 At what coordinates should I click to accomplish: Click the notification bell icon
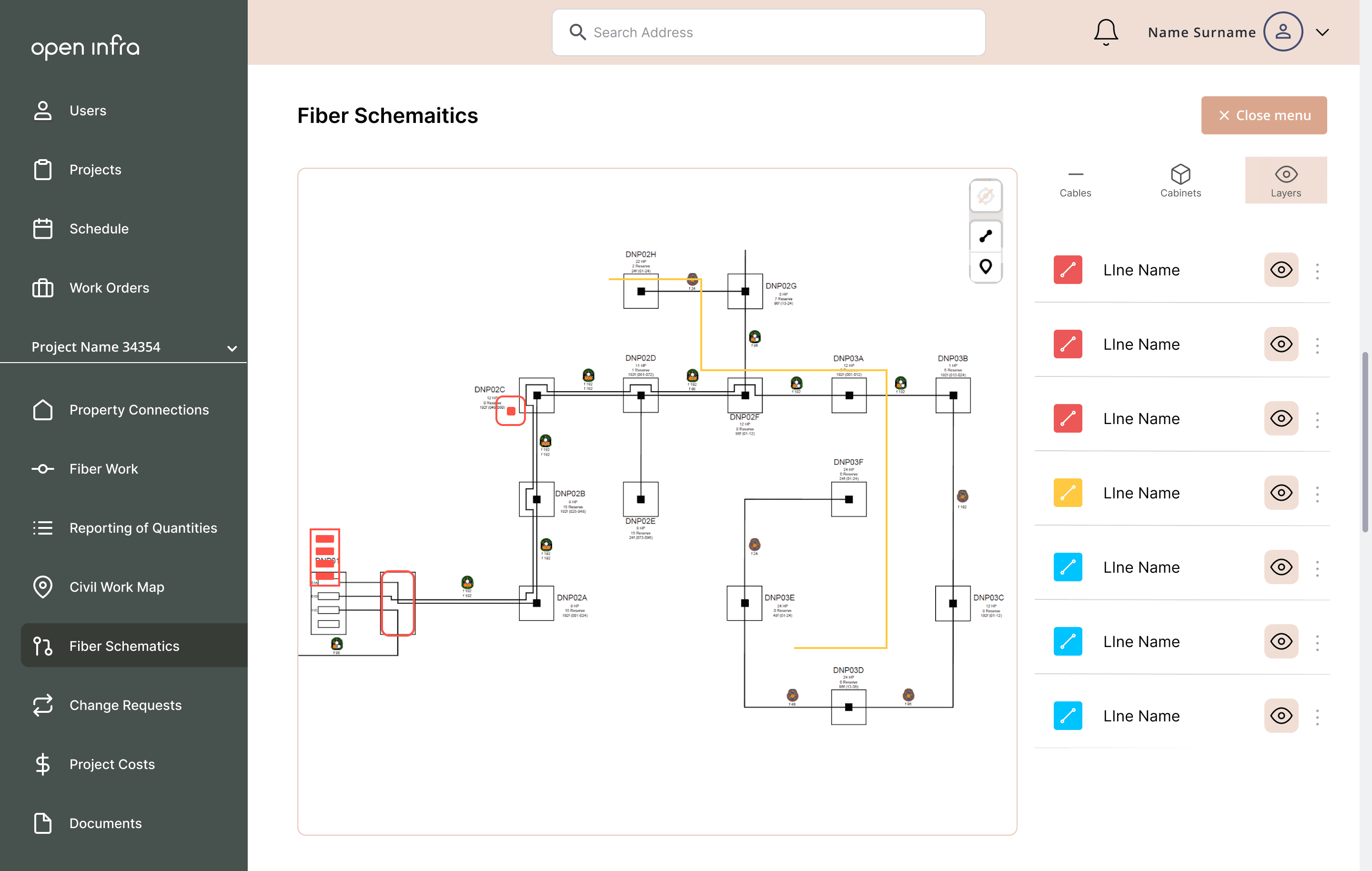point(1105,32)
